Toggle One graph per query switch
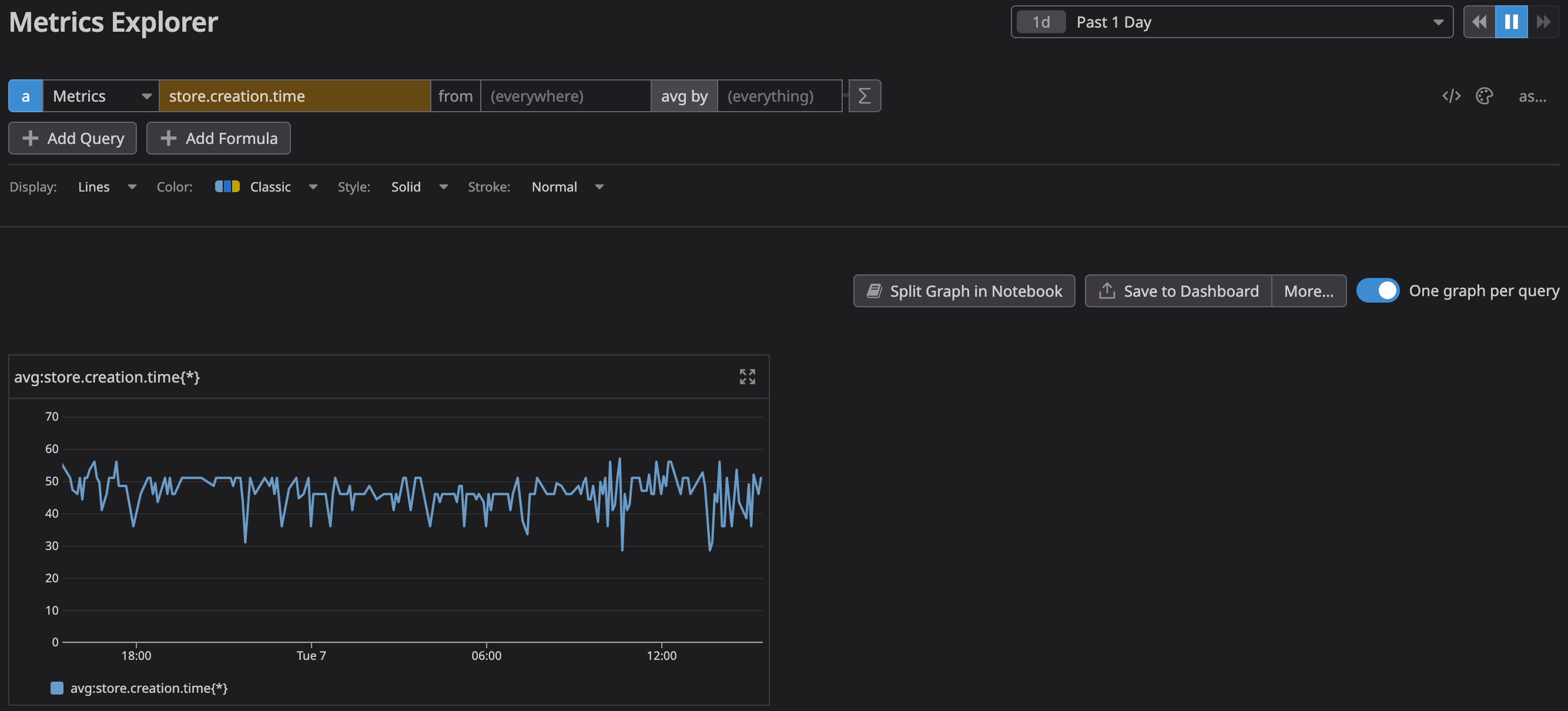 [1378, 291]
